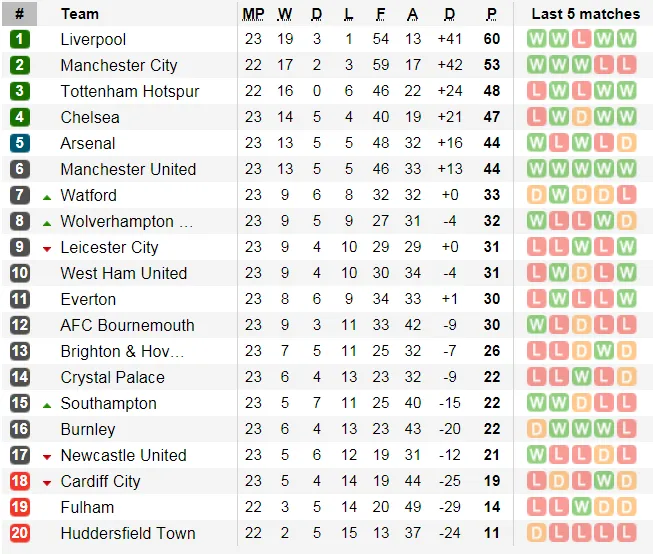Open the Crystal Palace team link
This screenshot has width=653, height=554.
(x=113, y=377)
